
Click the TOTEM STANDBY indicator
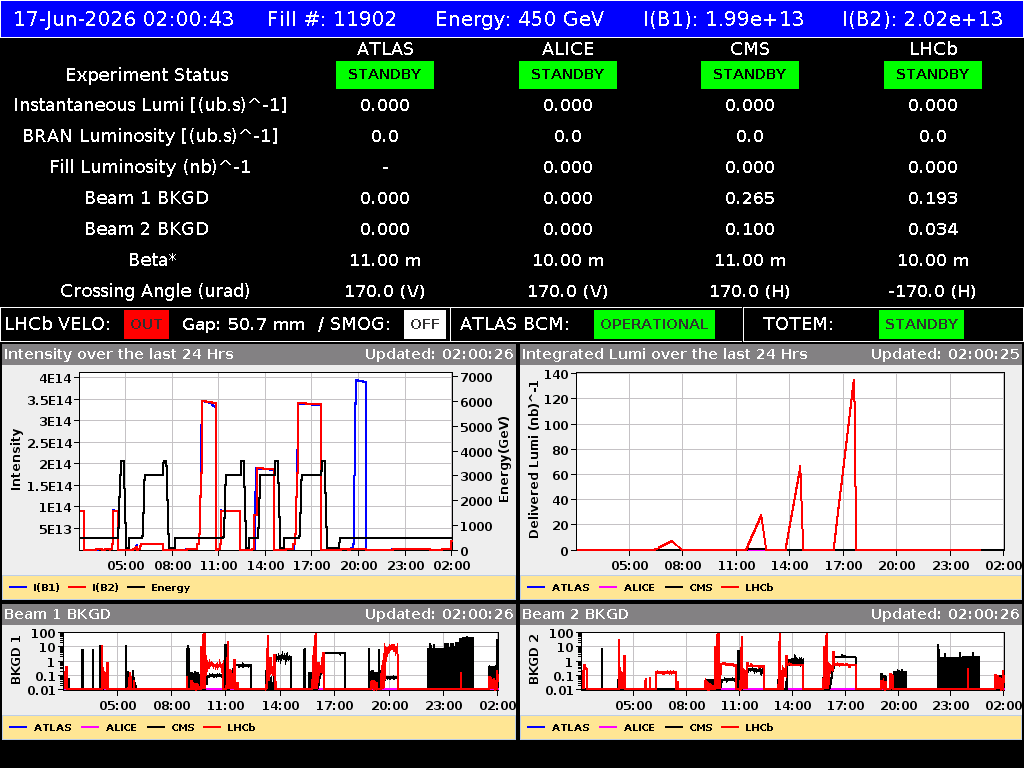tap(921, 325)
